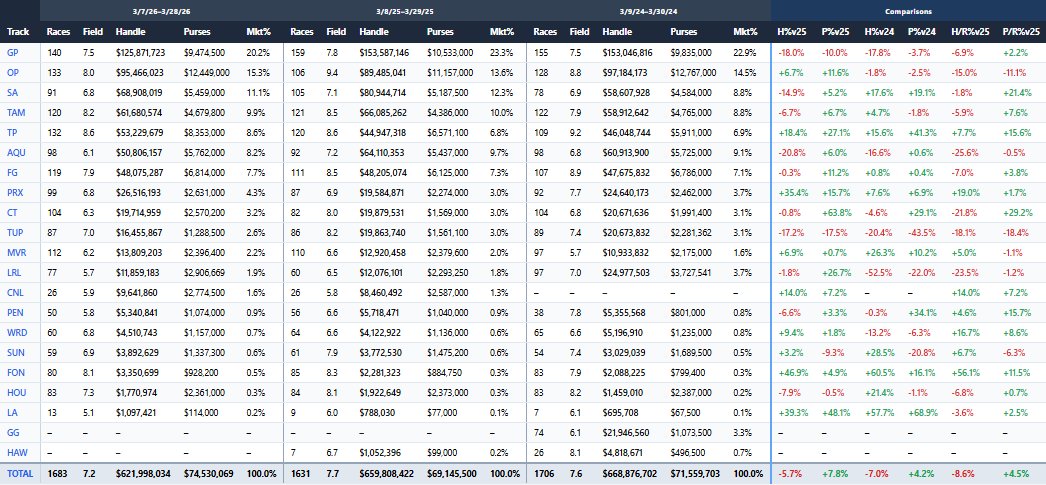Select LRL comparison value -52.5%
The width and height of the screenshot is (1046, 485).
(x=879, y=273)
